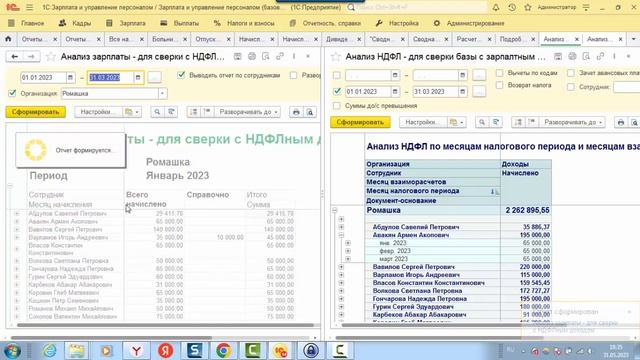This screenshot has height=360, width=640.
Task: Open the open-tabs list dropdown arrow
Action: click(633, 39)
